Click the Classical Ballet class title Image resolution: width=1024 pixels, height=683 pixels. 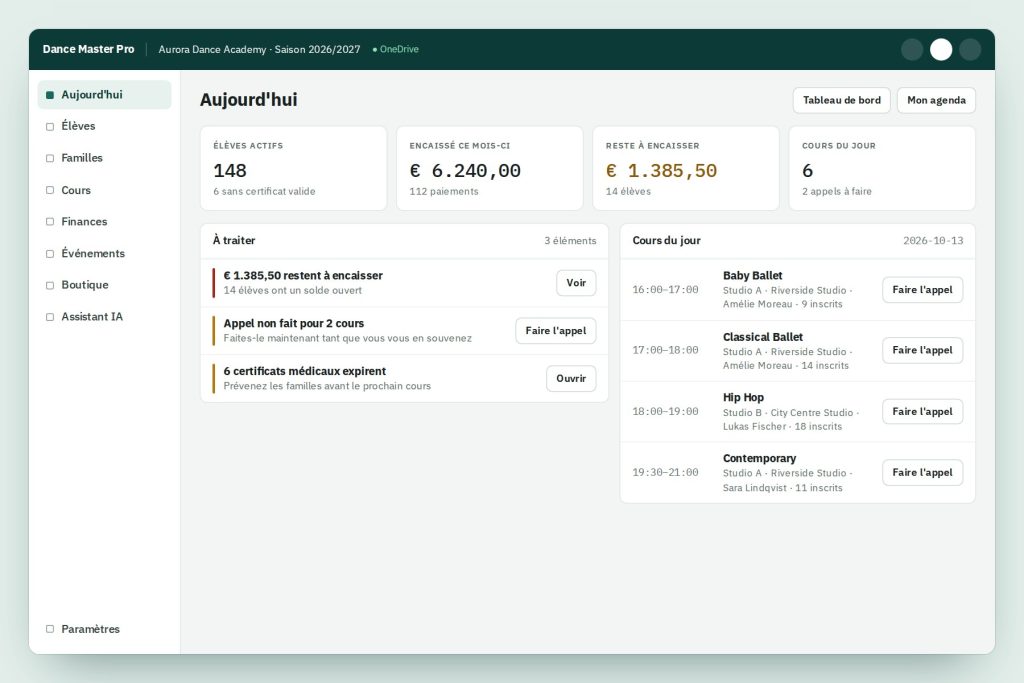[763, 337]
